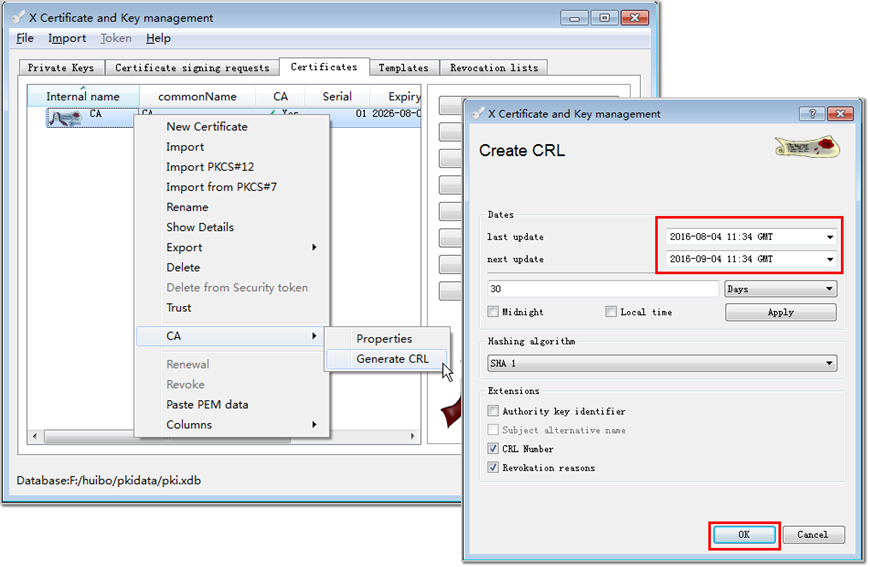Click the OK button in Create CRL
The width and height of the screenshot is (870, 567).
pos(744,535)
